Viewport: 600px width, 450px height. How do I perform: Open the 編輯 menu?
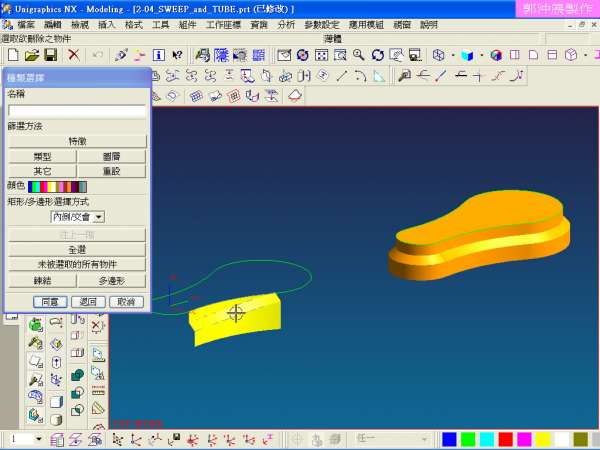[52, 25]
